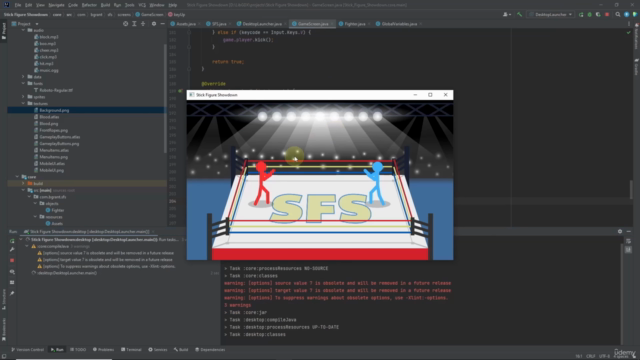Select Background.png in the project tree

(54, 110)
